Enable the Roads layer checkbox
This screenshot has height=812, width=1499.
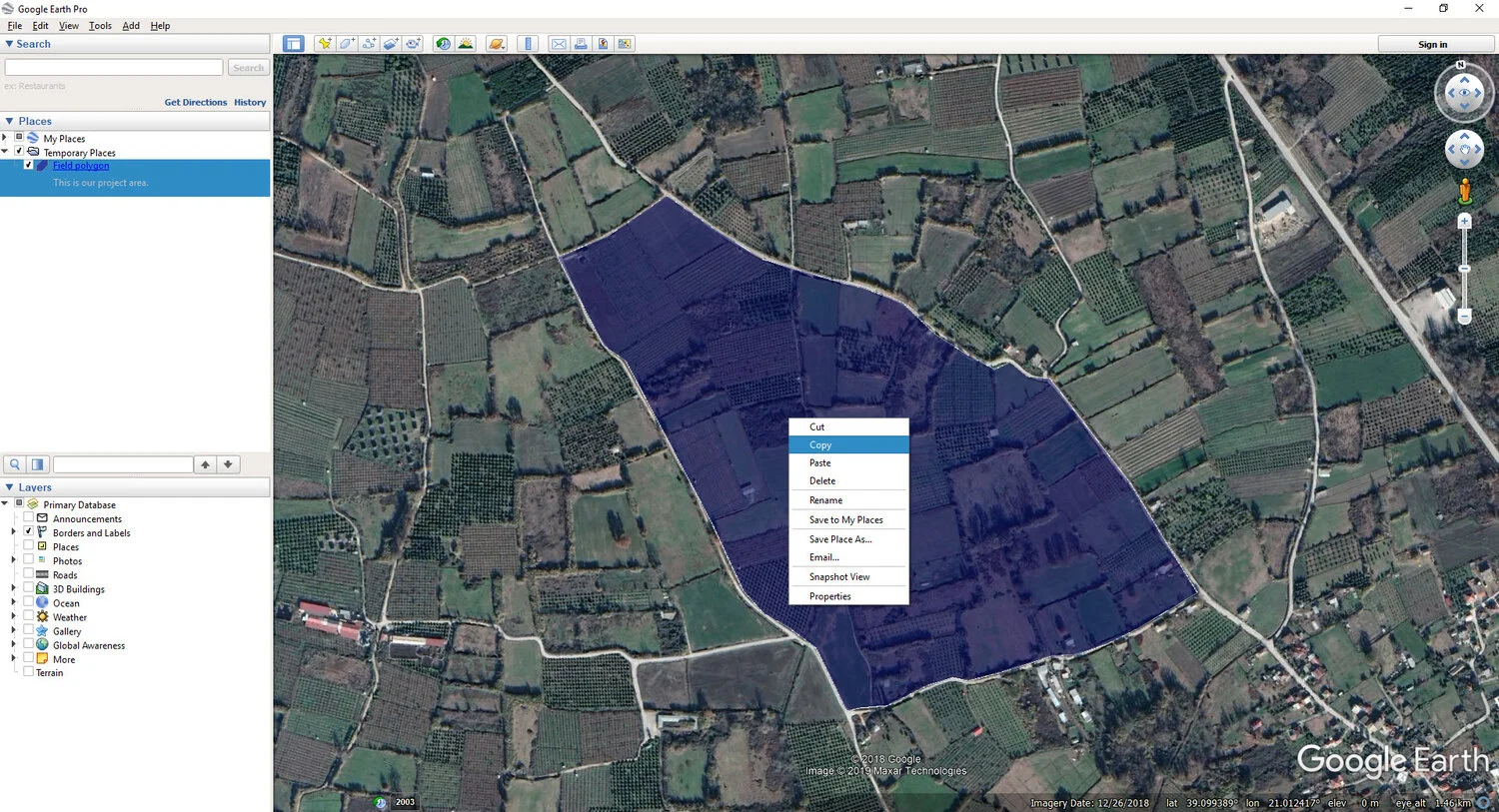tap(28, 574)
